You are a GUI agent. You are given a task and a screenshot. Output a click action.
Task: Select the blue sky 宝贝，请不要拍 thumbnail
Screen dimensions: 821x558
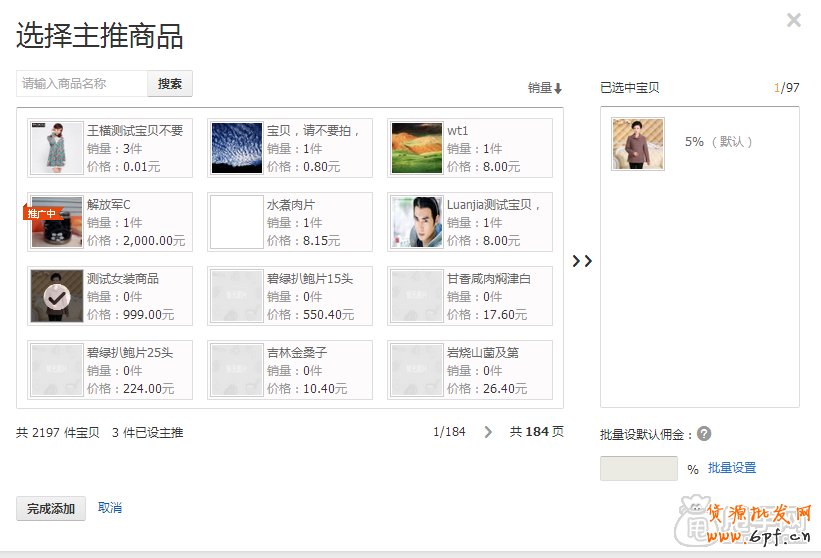pyautogui.click(x=237, y=148)
